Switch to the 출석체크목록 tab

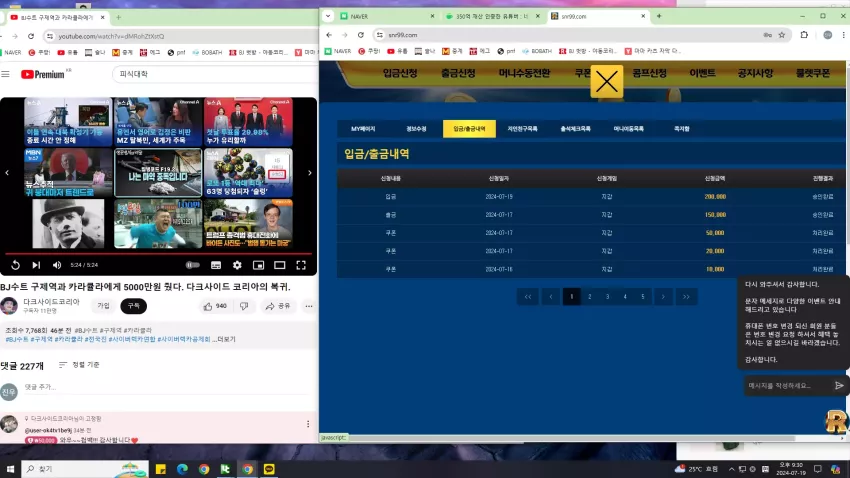(x=576, y=129)
